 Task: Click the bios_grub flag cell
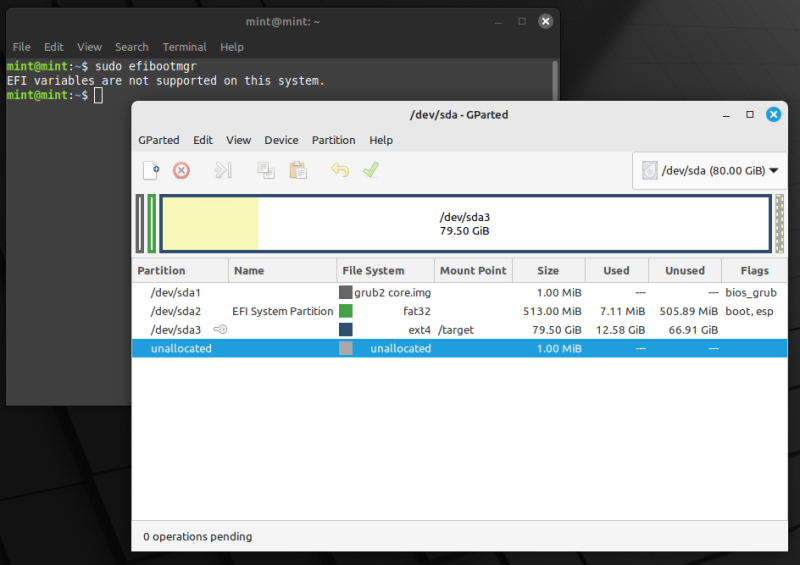coord(751,292)
